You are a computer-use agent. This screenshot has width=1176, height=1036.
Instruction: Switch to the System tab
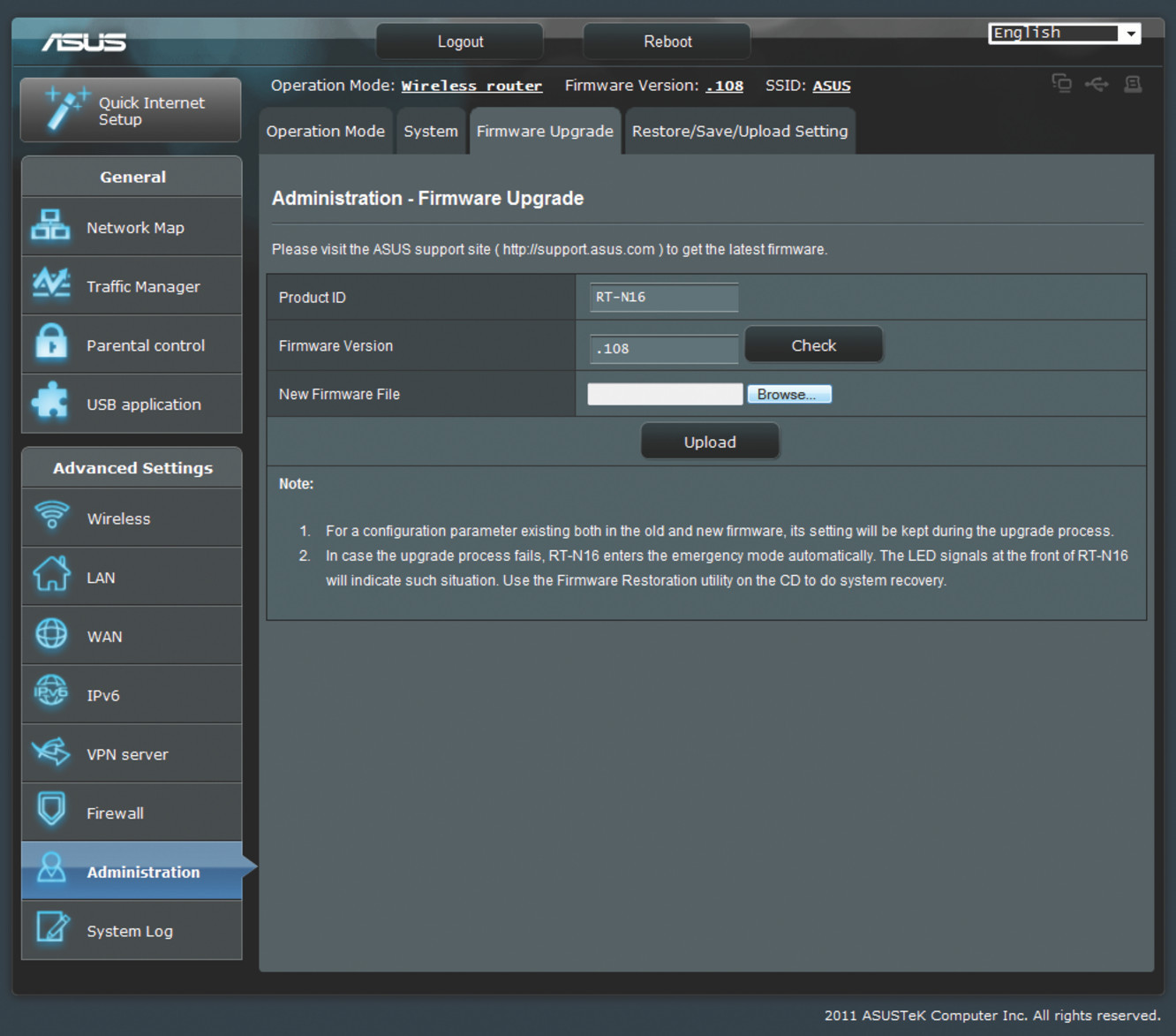431,132
